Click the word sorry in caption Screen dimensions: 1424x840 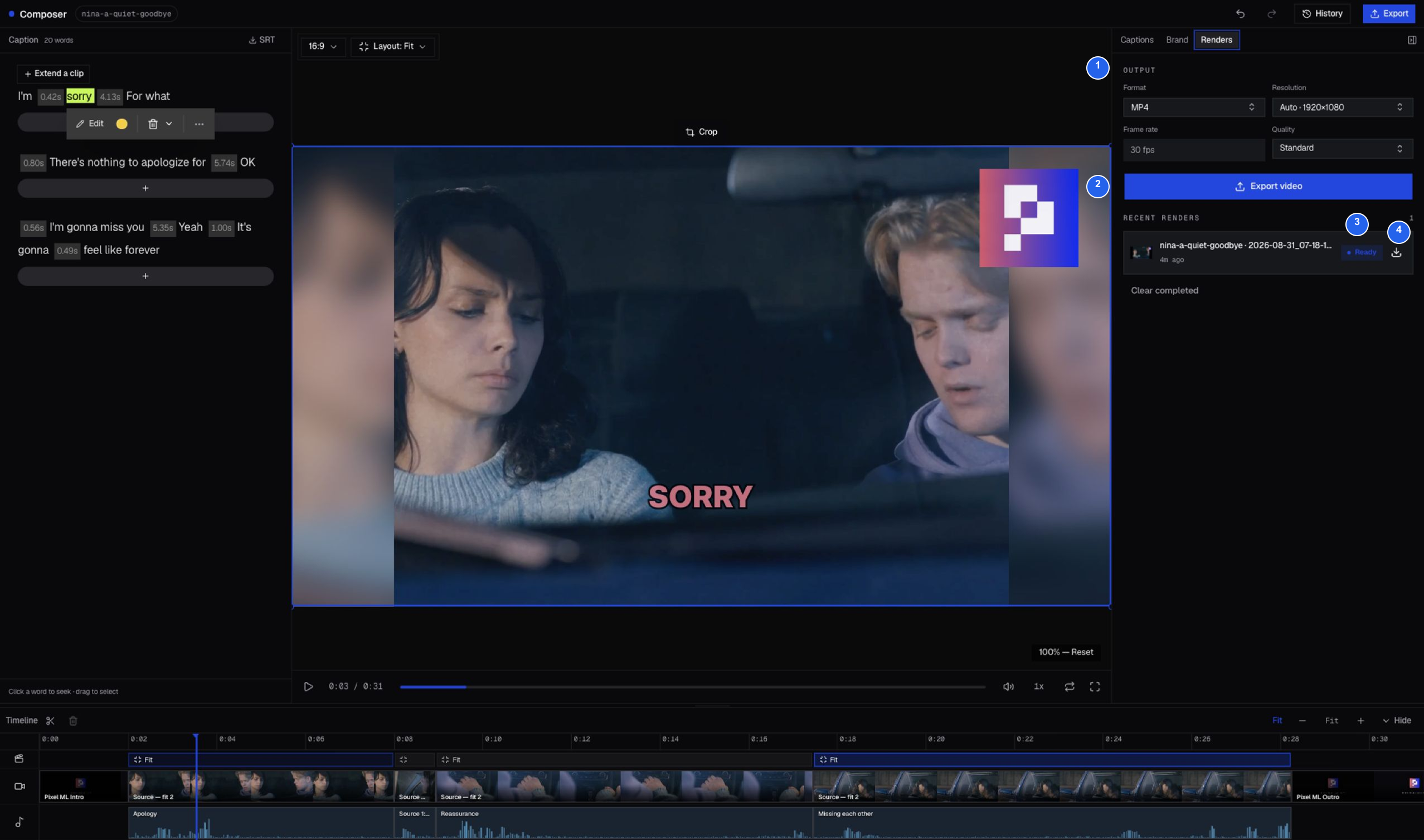[79, 96]
